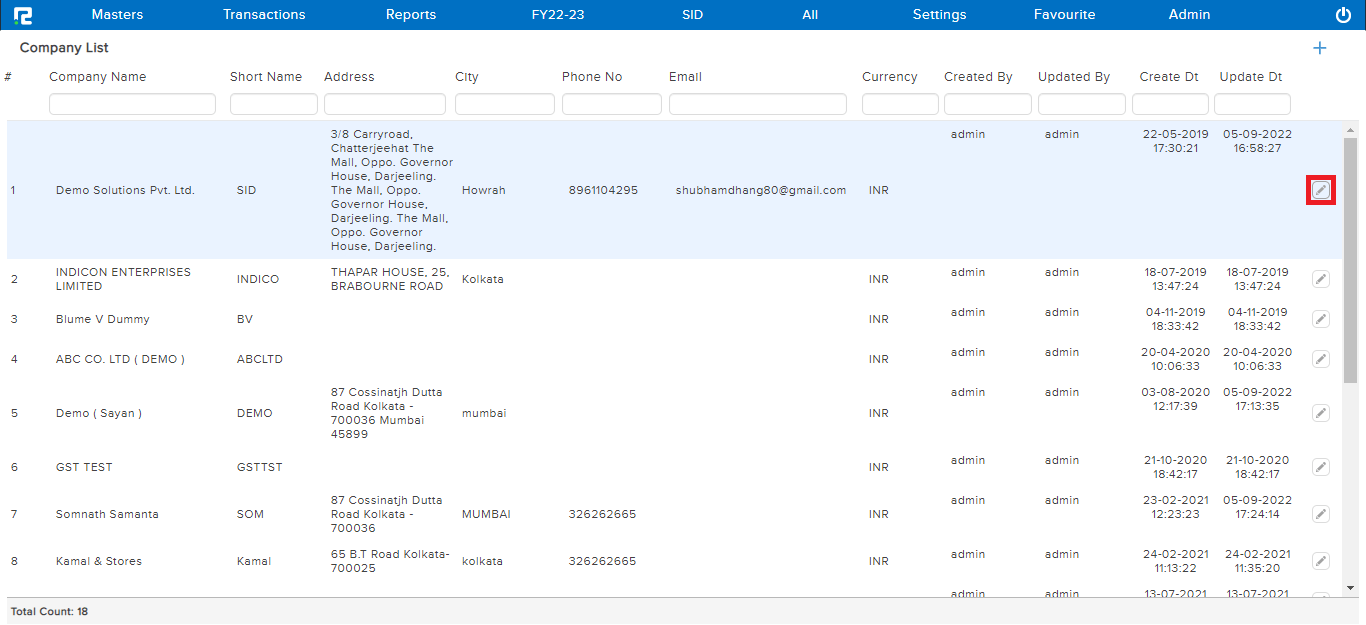Edit Demo Solutions Pvt. Ltd. row pencil
Image resolution: width=1366 pixels, height=625 pixels.
pyautogui.click(x=1321, y=190)
